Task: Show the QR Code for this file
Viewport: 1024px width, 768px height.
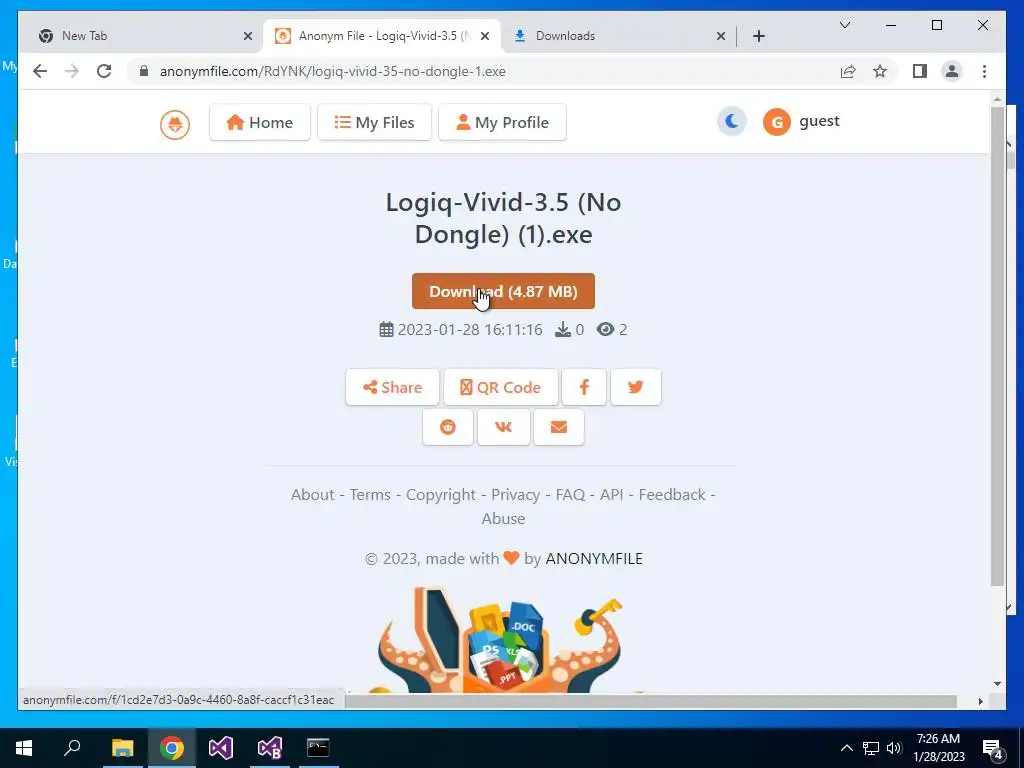Action: click(501, 387)
